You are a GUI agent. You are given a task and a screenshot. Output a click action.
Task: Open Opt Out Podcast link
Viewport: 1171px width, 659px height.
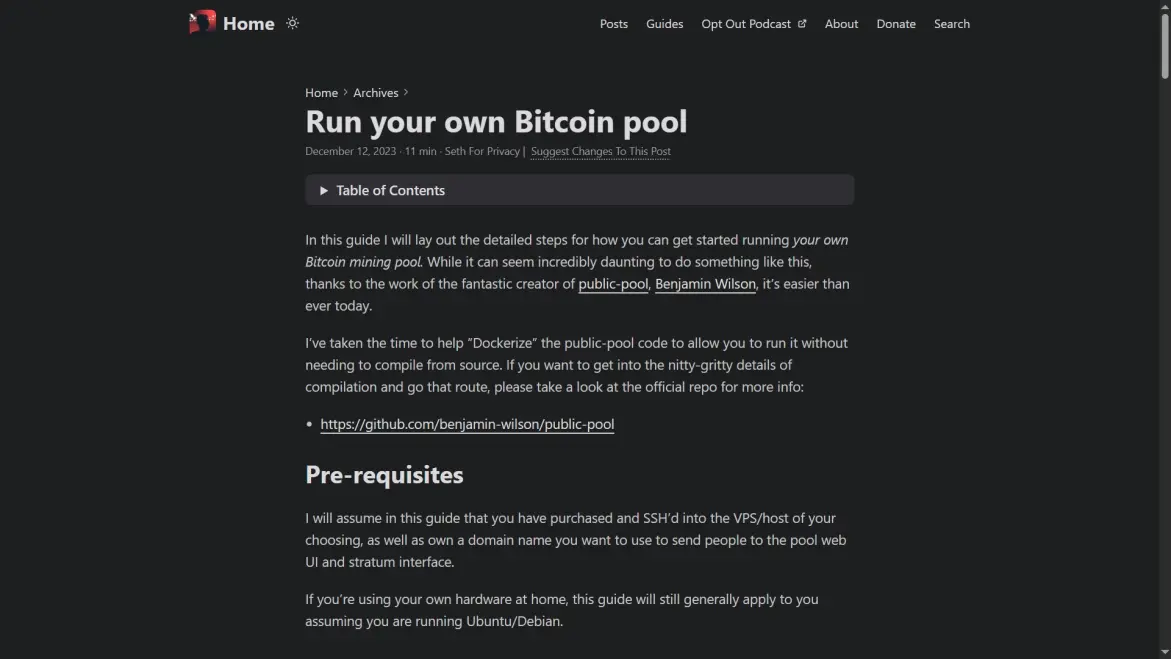[745, 24]
